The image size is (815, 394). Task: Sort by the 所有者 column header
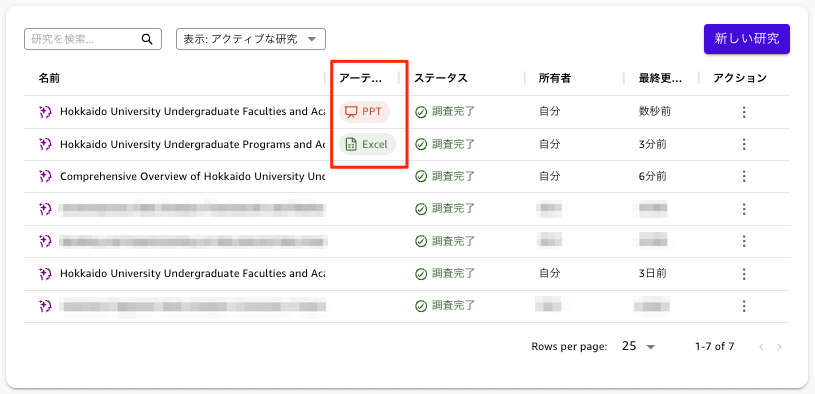point(555,78)
